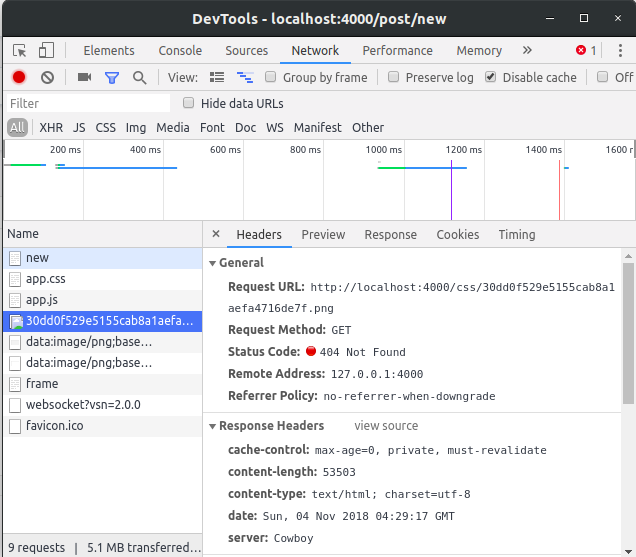Open the Performance tab
Viewport: 636px width, 557px height.
(398, 50)
